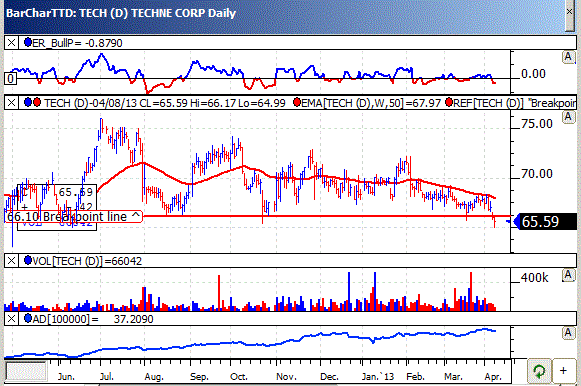
Task: Click the AD[100000]= 37.2090 label
Action: (x=93, y=319)
